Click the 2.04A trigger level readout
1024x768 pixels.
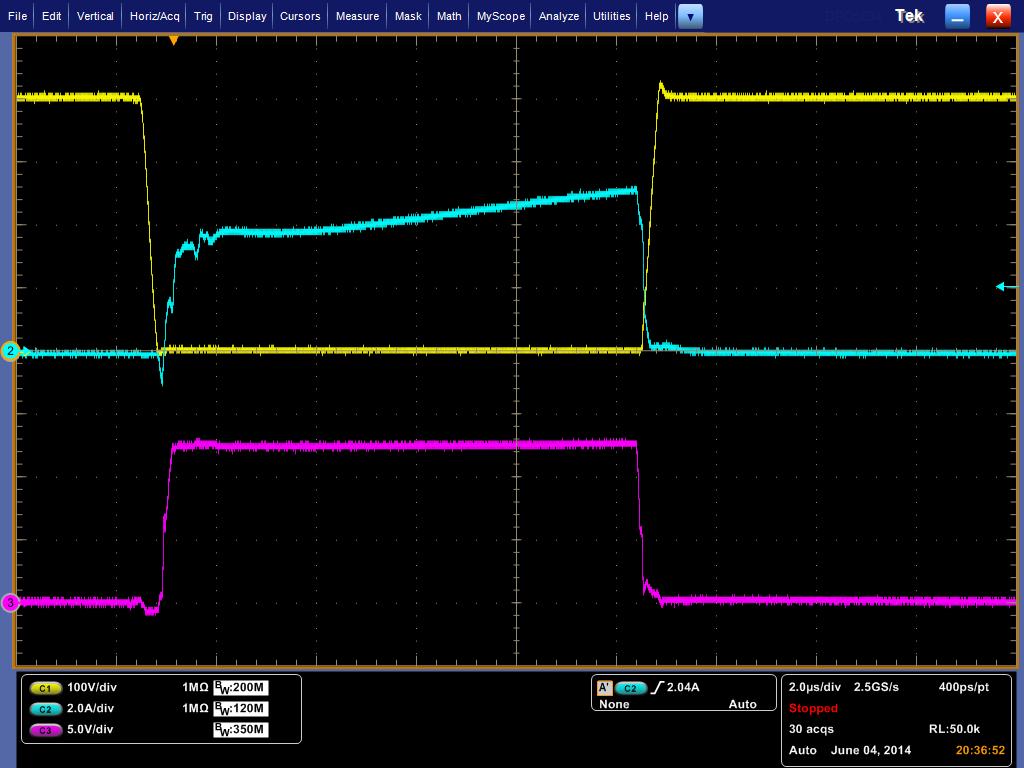click(x=684, y=688)
